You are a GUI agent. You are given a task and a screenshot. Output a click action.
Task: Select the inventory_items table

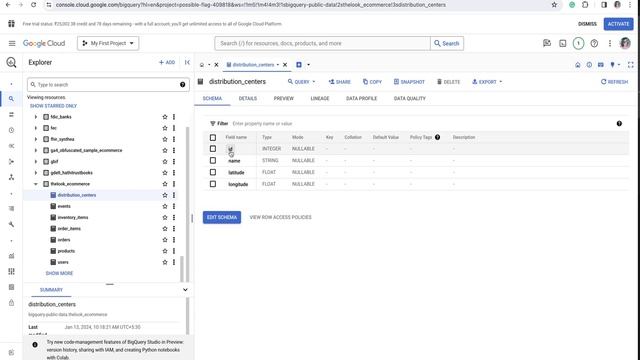pyautogui.click(x=73, y=218)
